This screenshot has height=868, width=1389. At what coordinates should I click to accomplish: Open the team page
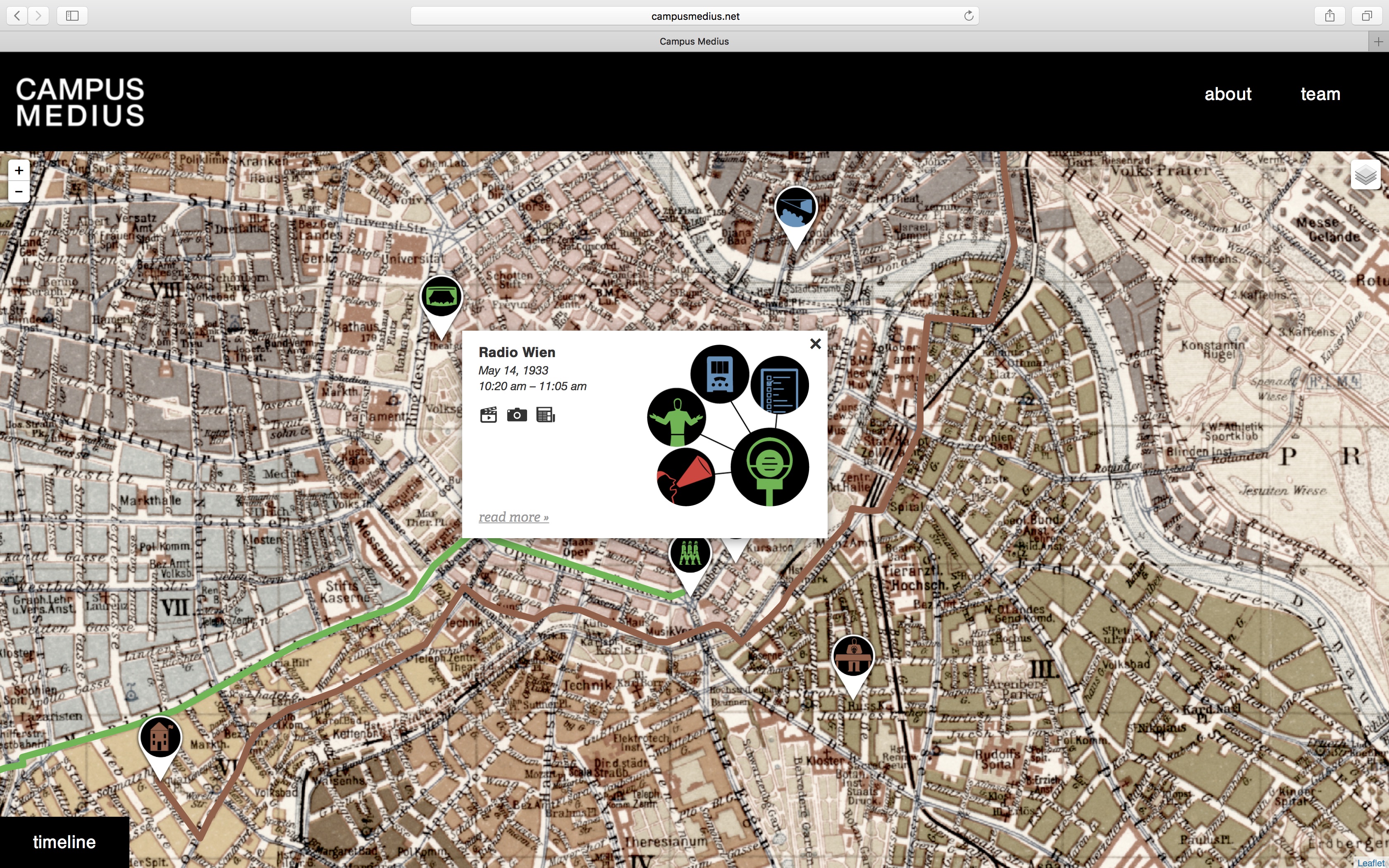[1320, 94]
